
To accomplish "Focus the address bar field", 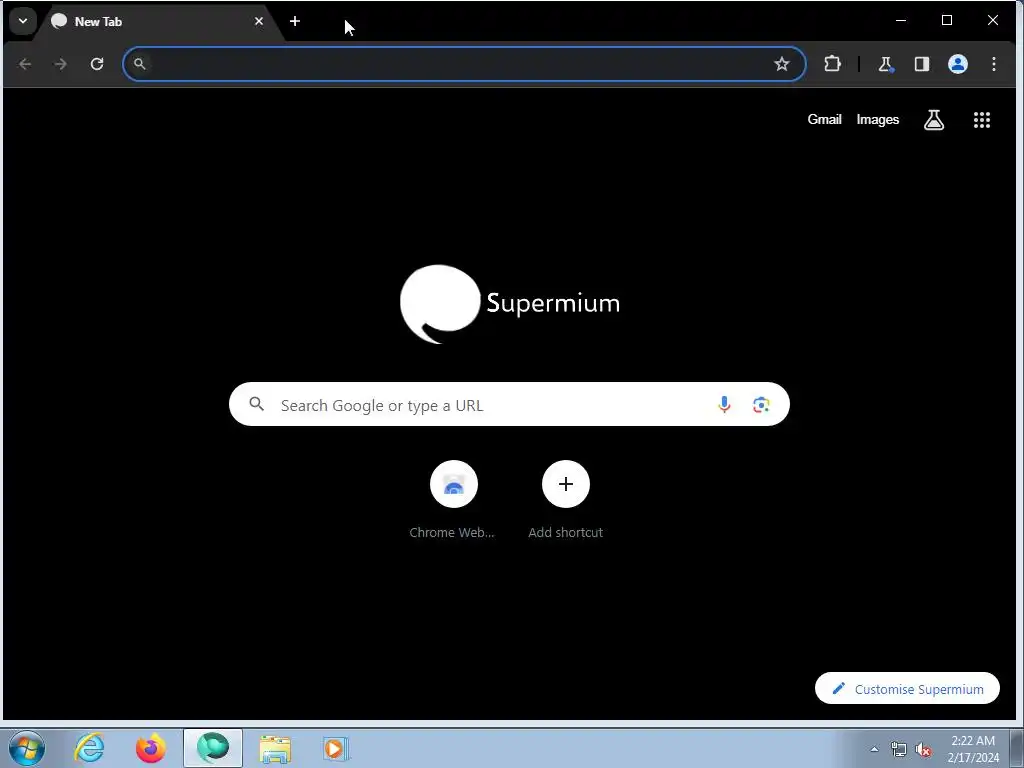I will pyautogui.click(x=464, y=64).
